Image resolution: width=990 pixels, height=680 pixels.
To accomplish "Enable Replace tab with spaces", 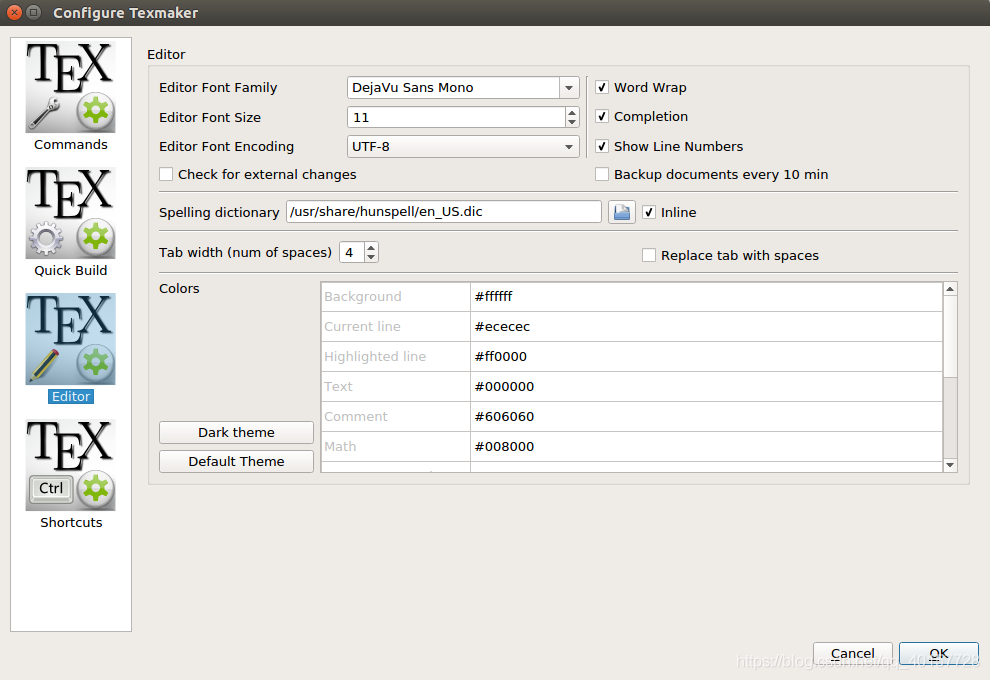I will (648, 255).
